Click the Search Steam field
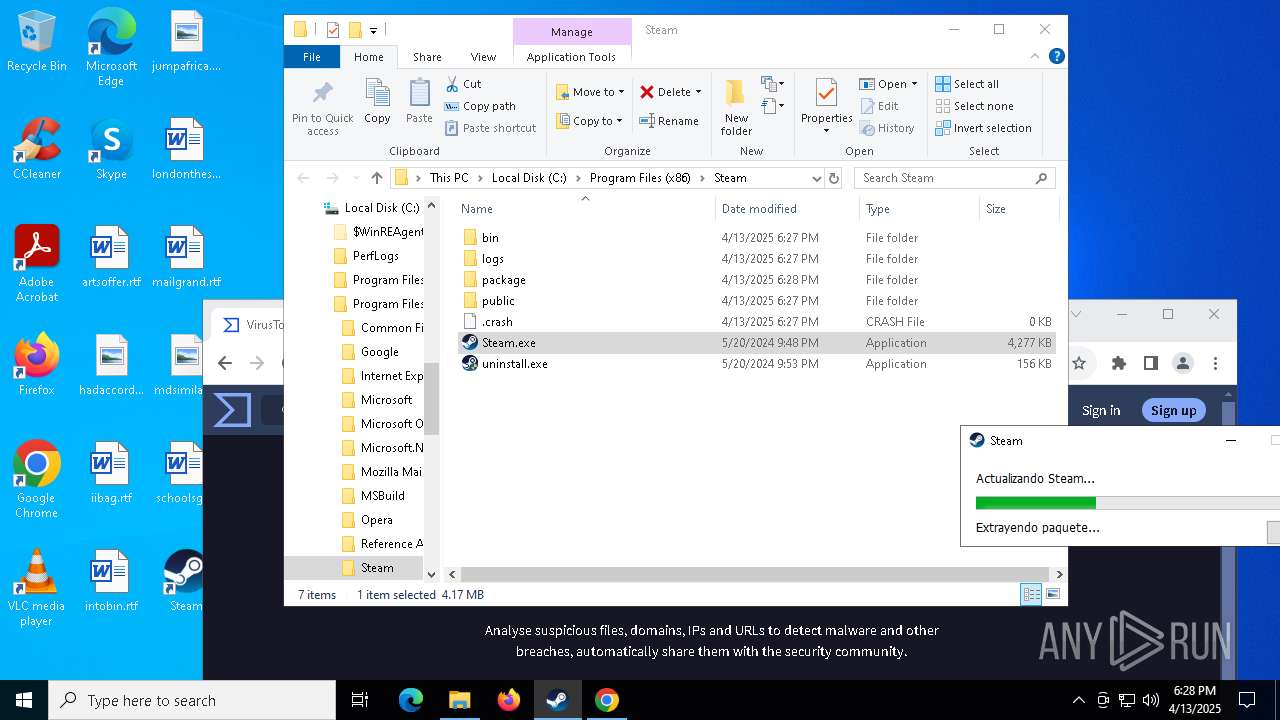 coord(954,178)
